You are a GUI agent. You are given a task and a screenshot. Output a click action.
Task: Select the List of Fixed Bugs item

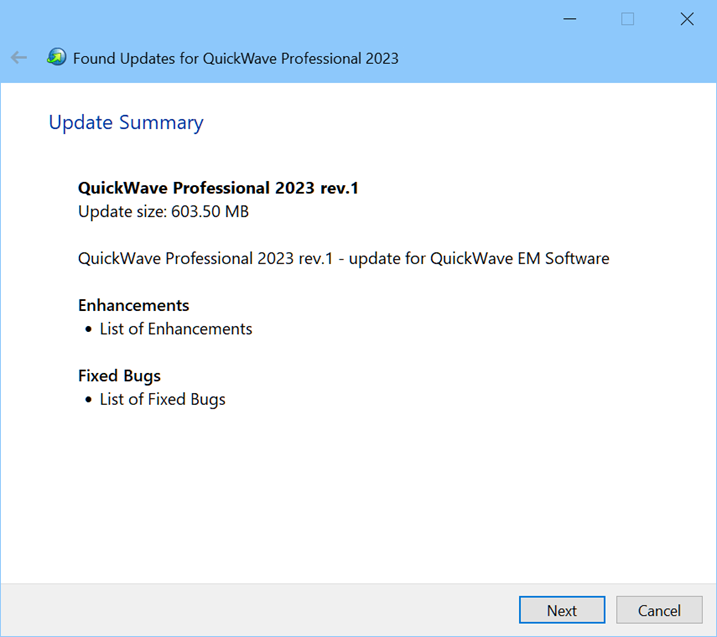tap(163, 399)
